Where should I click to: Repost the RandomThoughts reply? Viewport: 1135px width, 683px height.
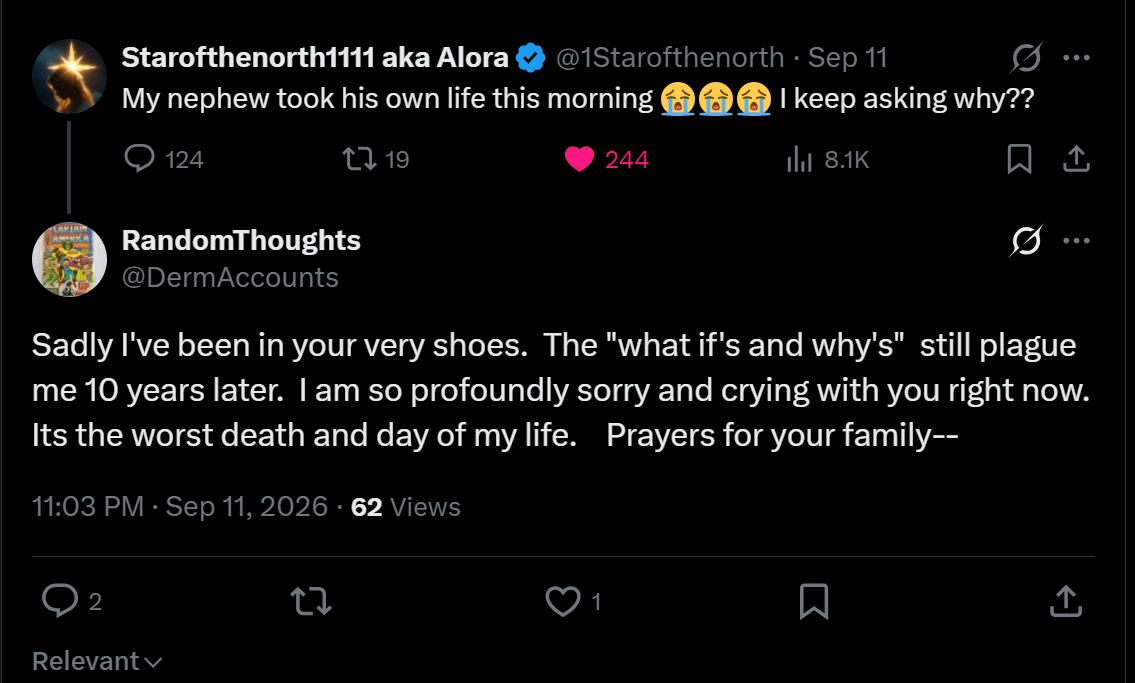click(311, 601)
